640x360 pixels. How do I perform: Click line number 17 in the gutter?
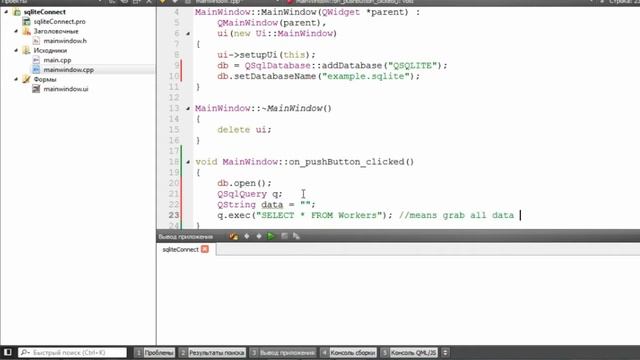pos(174,151)
